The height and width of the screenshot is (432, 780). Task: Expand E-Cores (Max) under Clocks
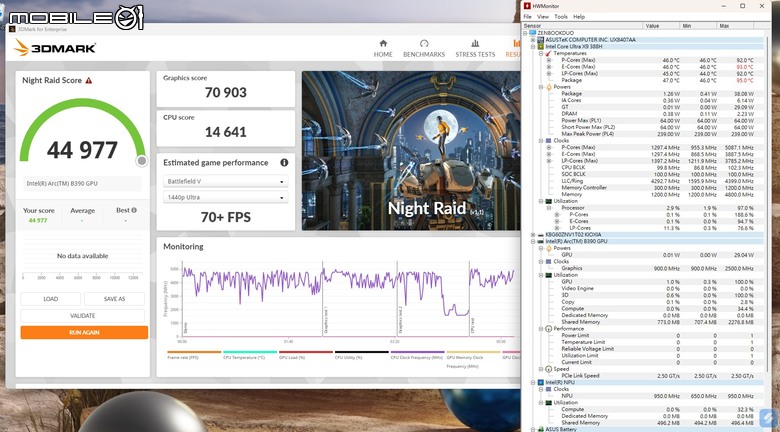[549, 154]
